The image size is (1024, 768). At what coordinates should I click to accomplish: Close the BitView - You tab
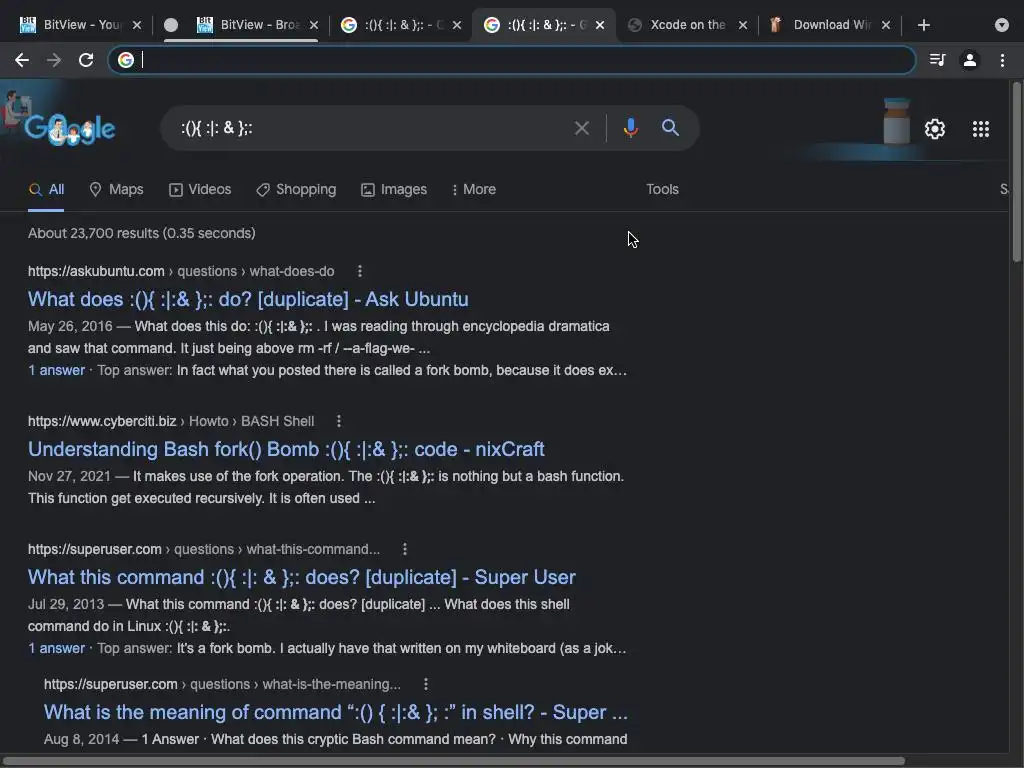pos(136,25)
